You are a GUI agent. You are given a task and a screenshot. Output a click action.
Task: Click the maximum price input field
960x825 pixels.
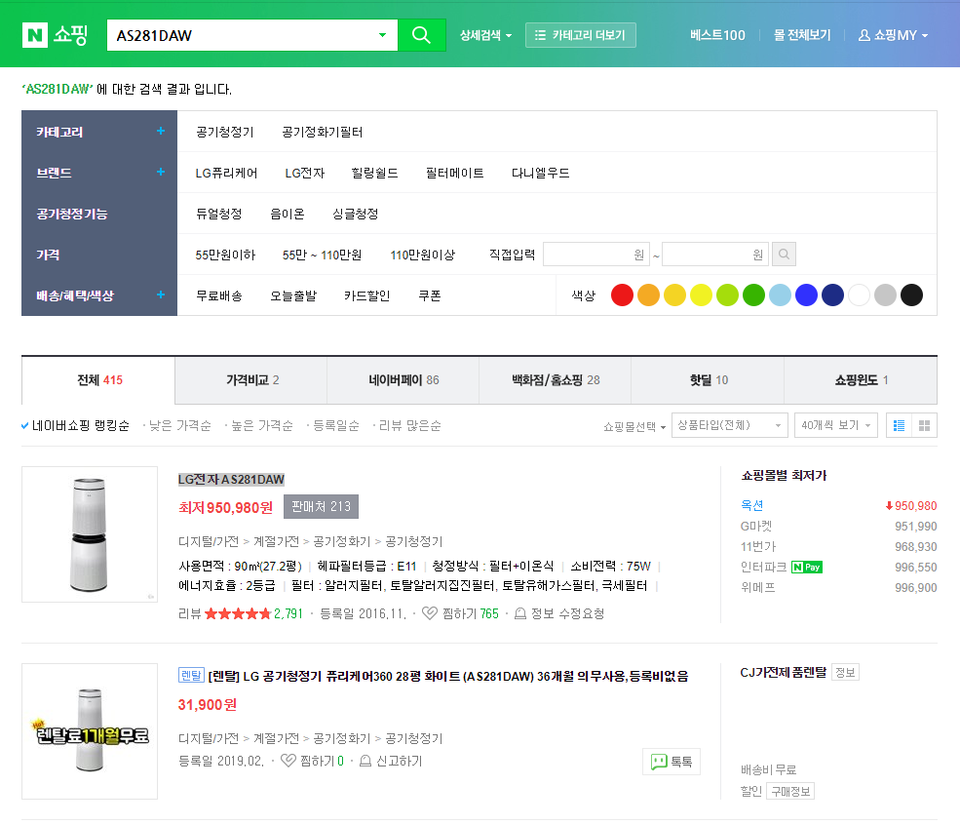tap(715, 254)
